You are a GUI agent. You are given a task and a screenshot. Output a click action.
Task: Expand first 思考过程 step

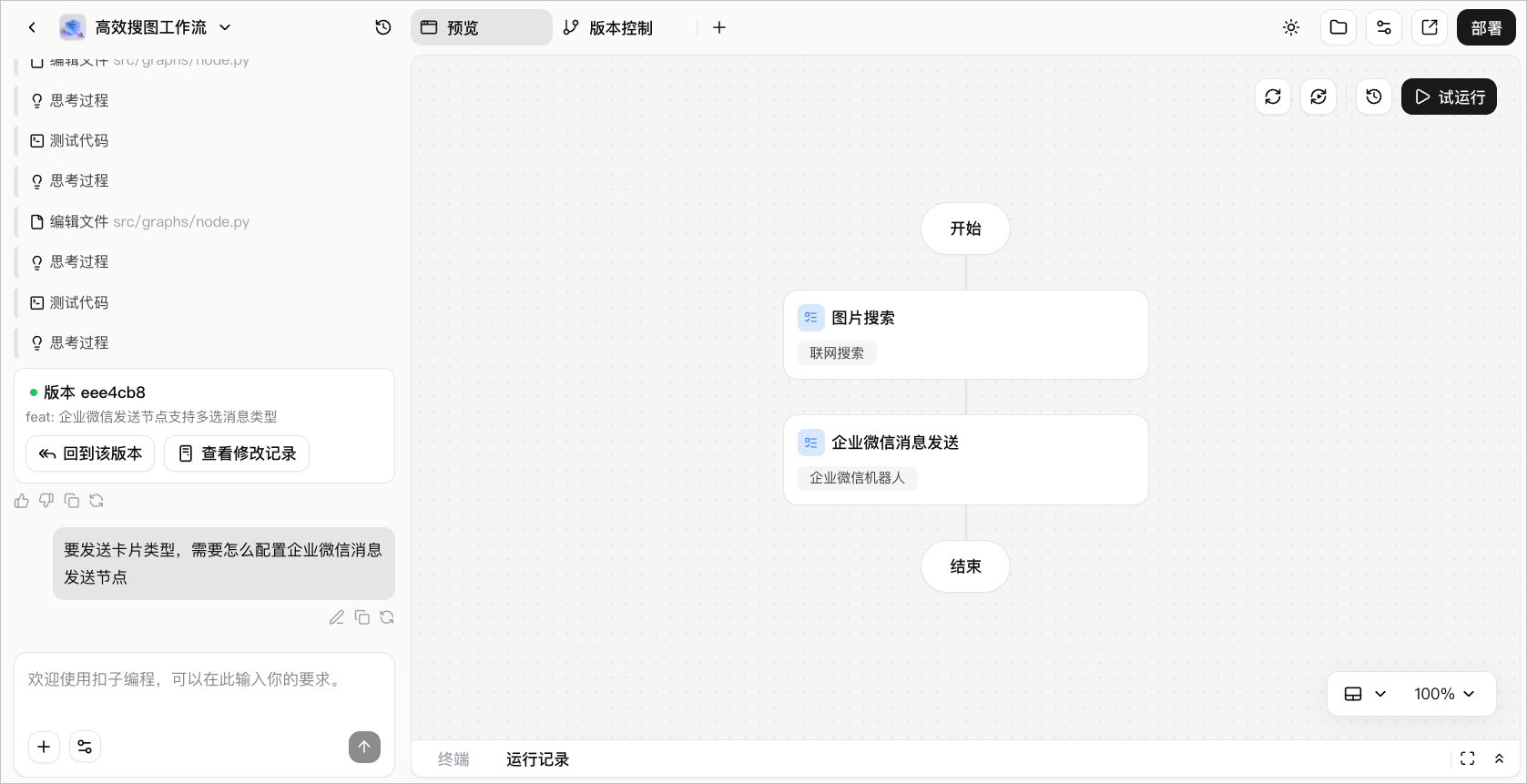click(70, 100)
